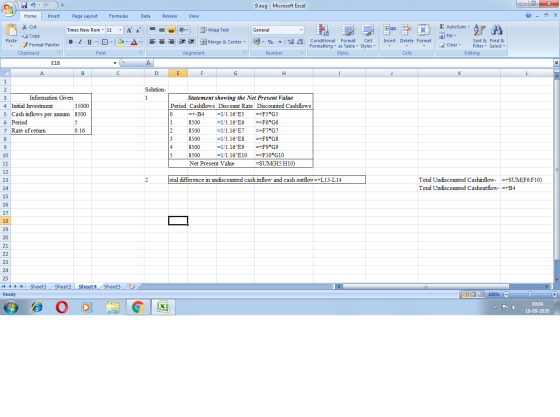560x417 pixels.
Task: Cut the selected cell content
Action: (29, 27)
